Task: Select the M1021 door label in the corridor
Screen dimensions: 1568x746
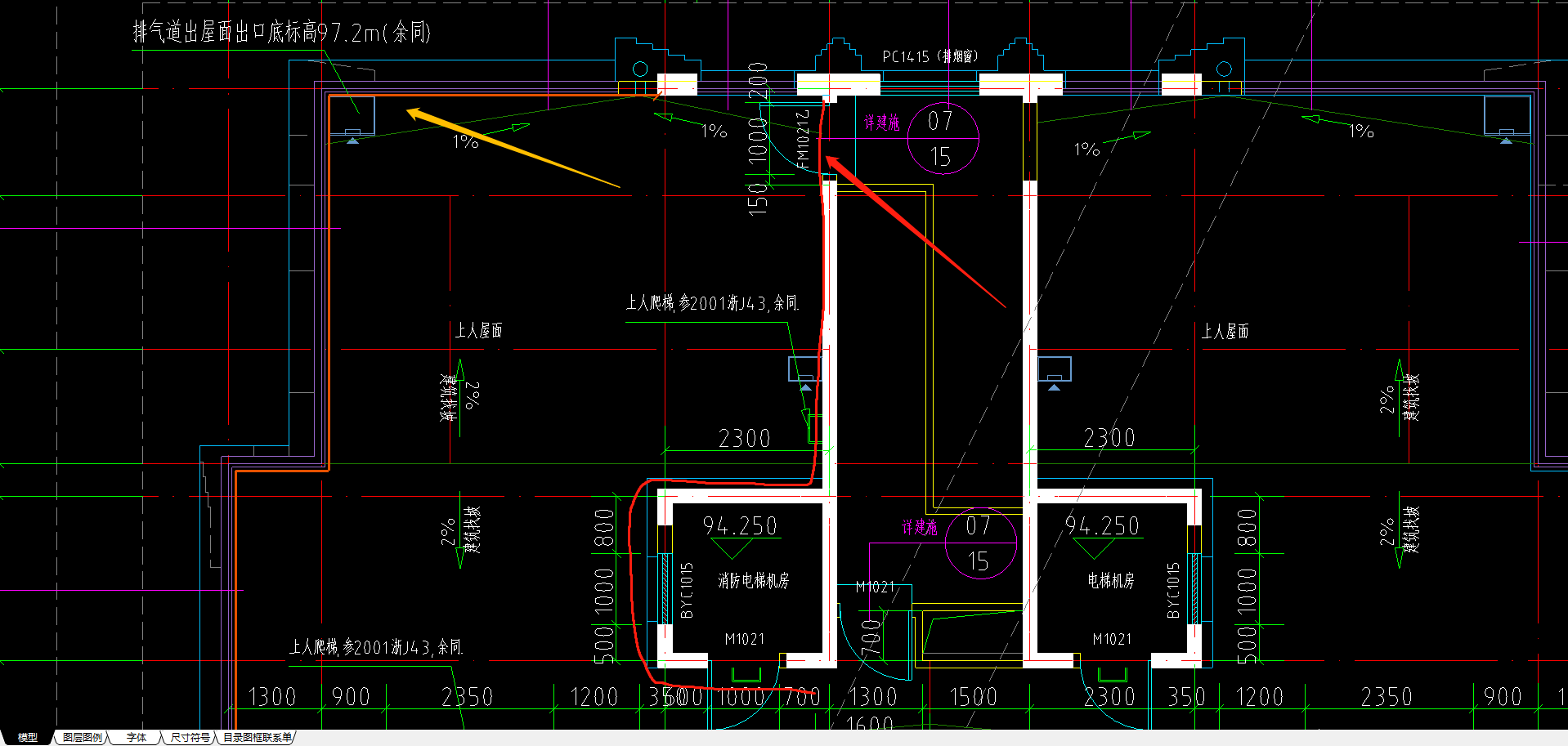Action: pyautogui.click(x=875, y=587)
